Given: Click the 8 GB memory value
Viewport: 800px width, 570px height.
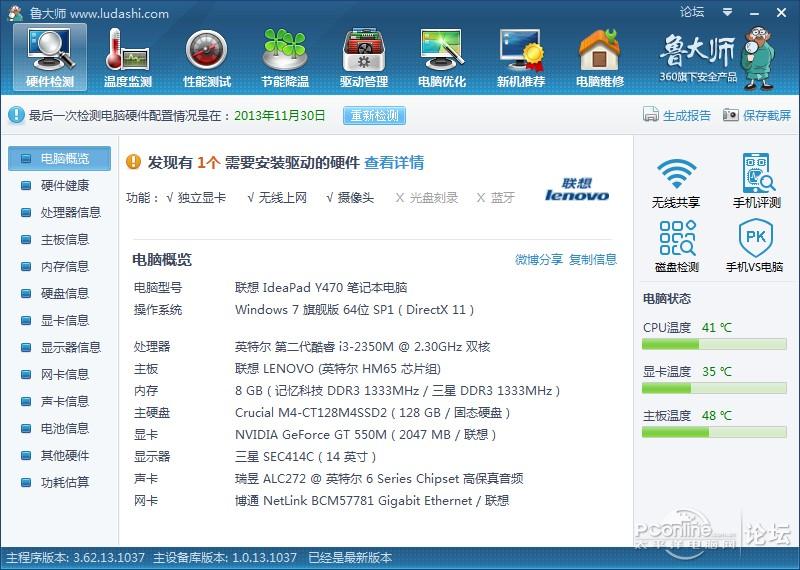Looking at the screenshot, I should tap(397, 391).
